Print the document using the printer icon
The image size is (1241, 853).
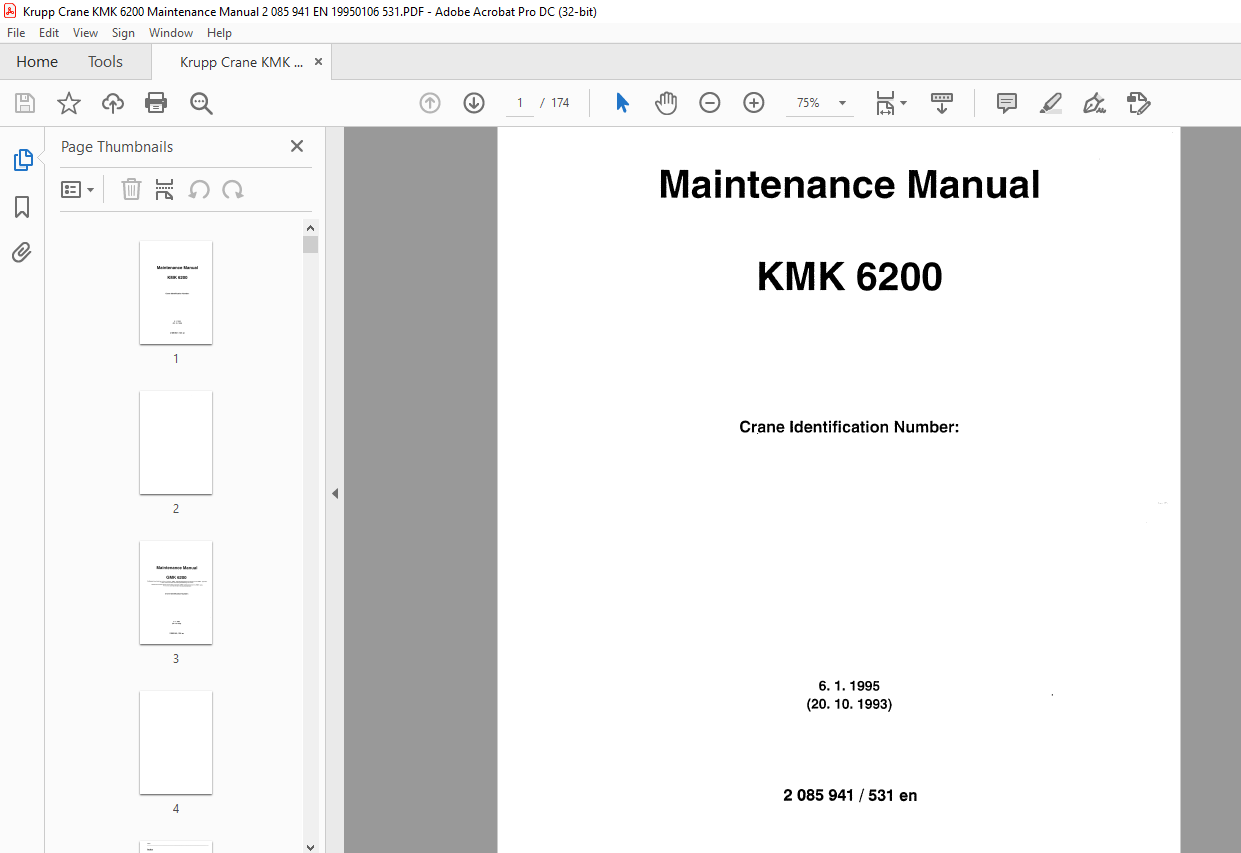point(156,103)
